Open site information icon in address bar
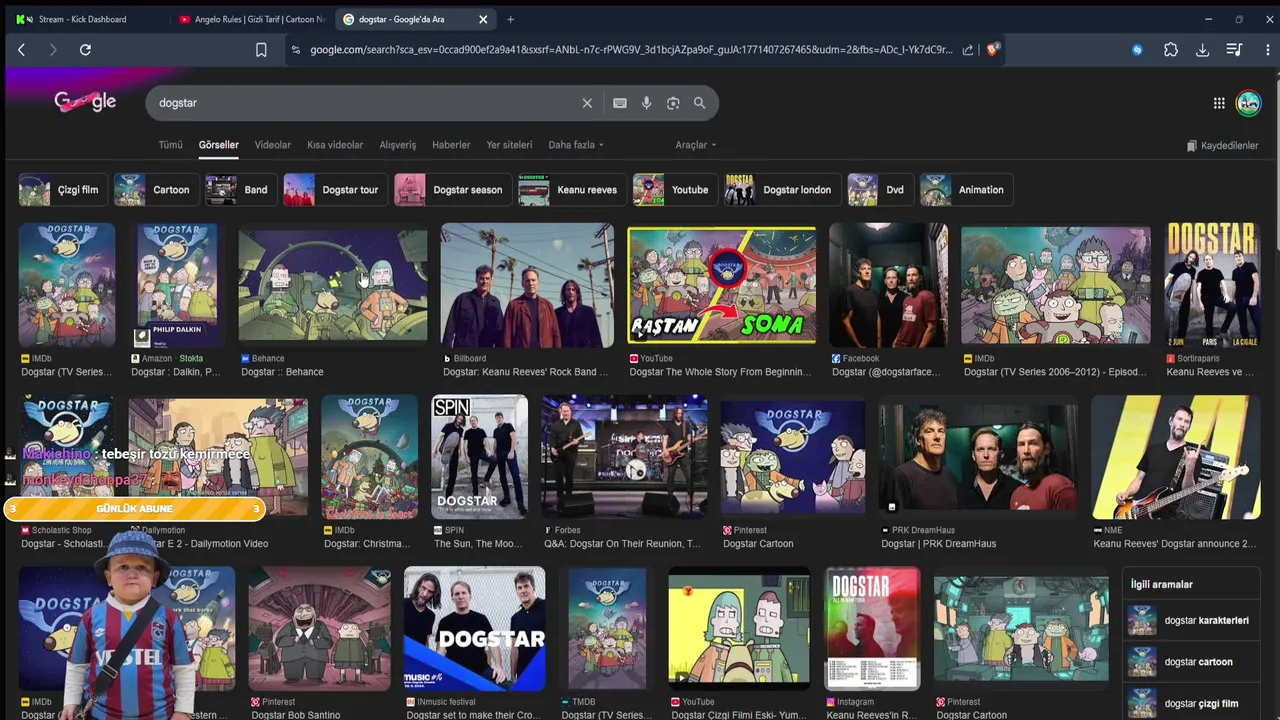 [296, 50]
